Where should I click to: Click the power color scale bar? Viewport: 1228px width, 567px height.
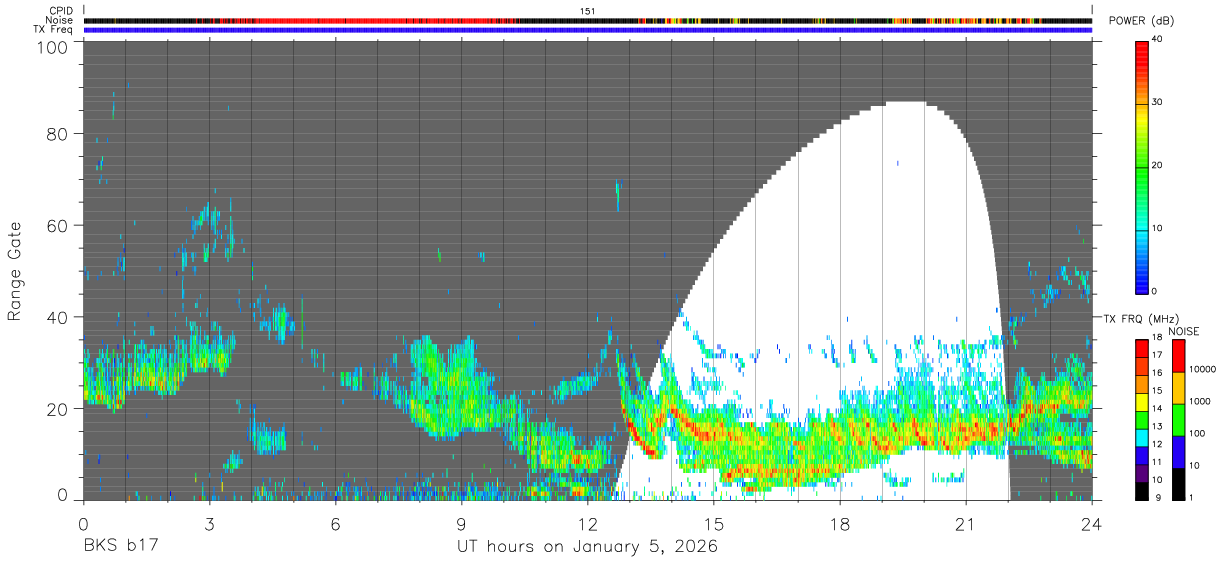[x=1143, y=166]
